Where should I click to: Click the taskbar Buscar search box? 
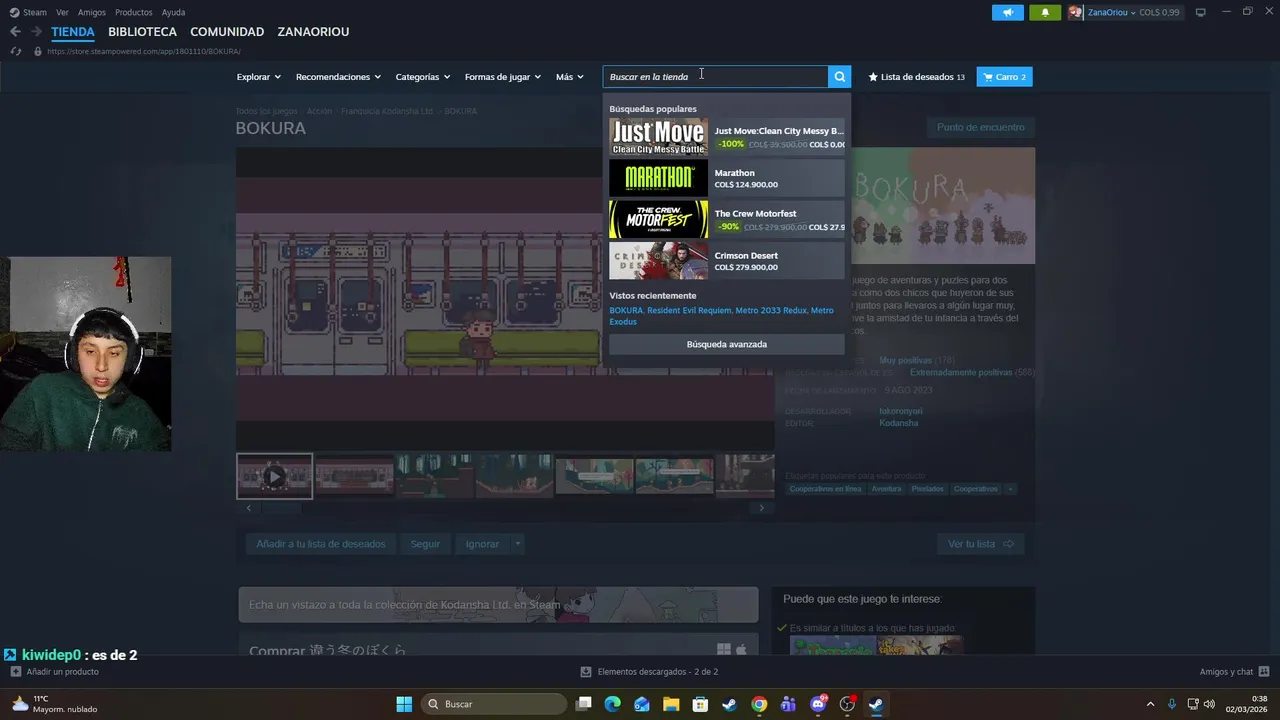pos(493,704)
